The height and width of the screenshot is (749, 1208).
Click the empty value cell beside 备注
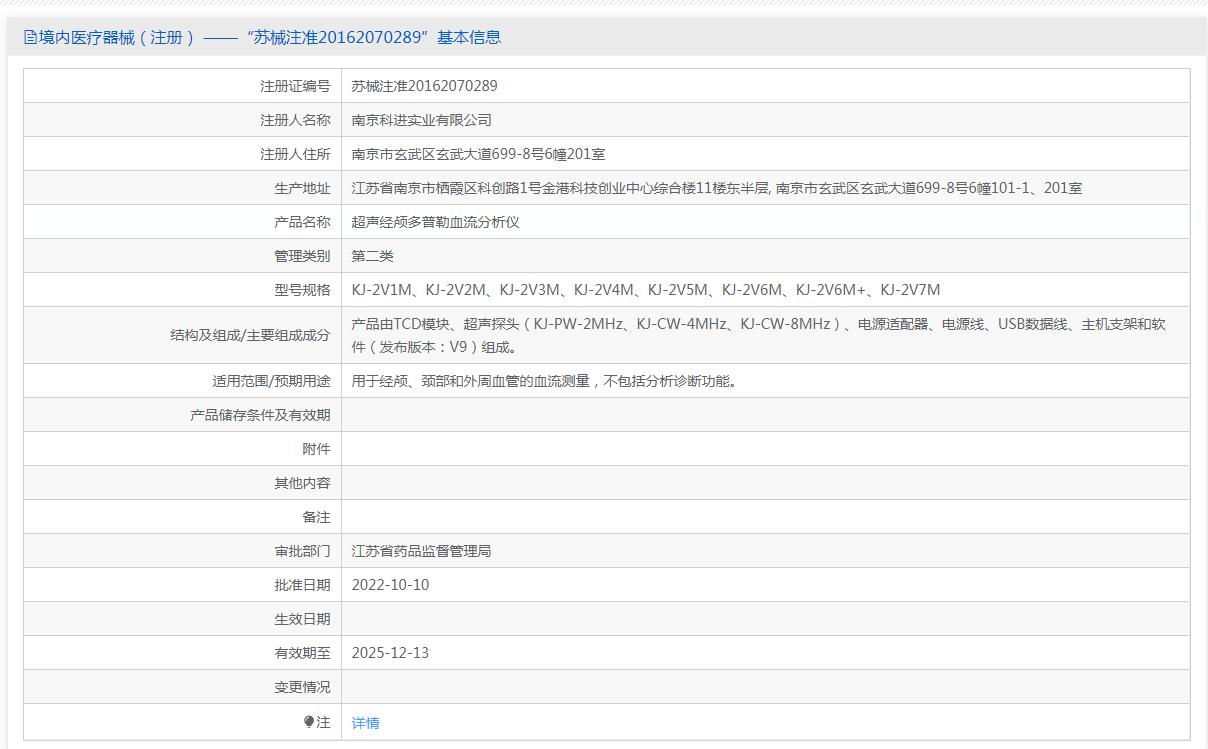(x=765, y=517)
